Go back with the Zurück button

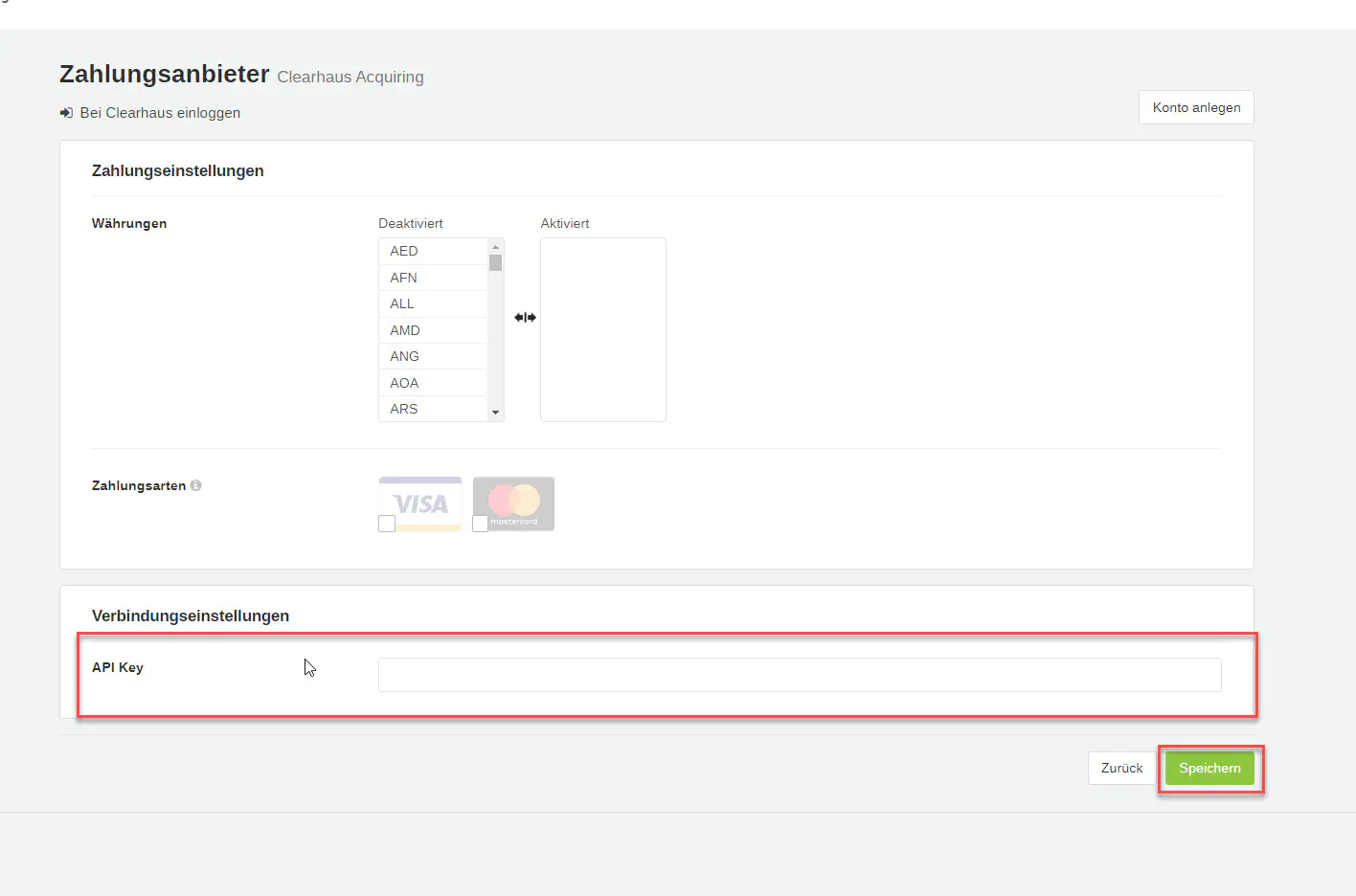(x=1121, y=768)
